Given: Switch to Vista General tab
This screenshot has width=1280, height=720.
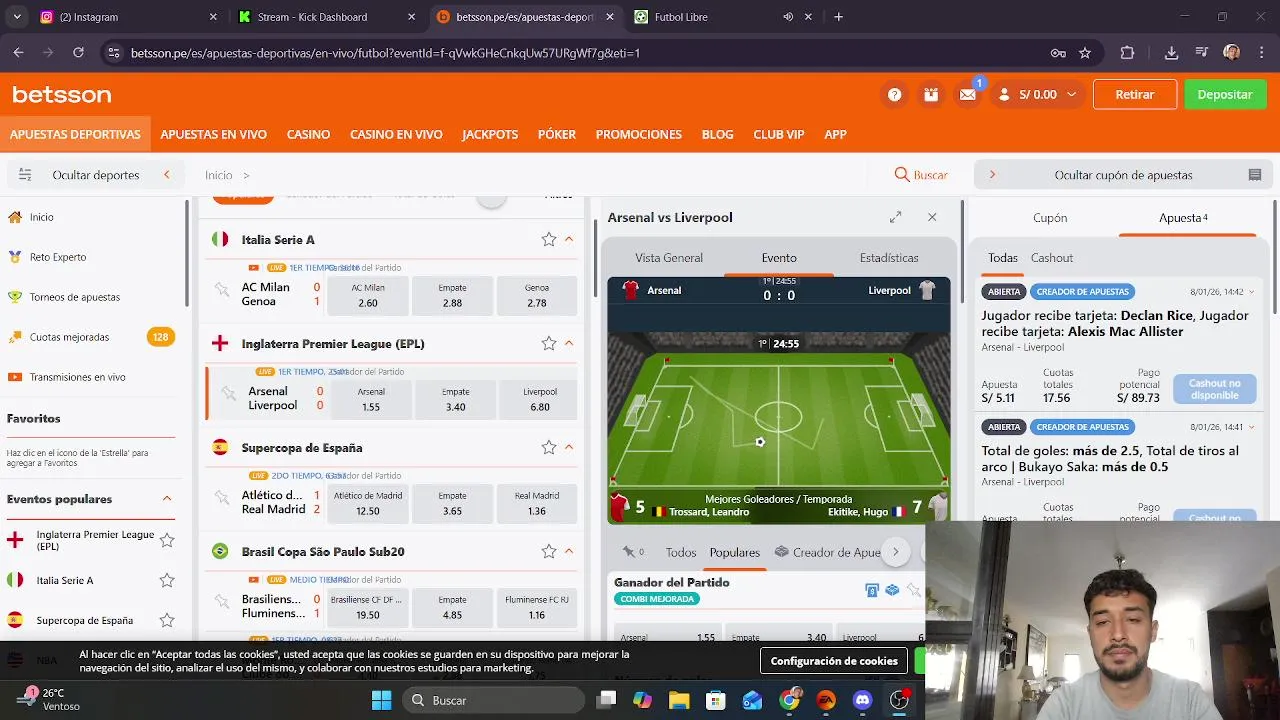Looking at the screenshot, I should (669, 258).
